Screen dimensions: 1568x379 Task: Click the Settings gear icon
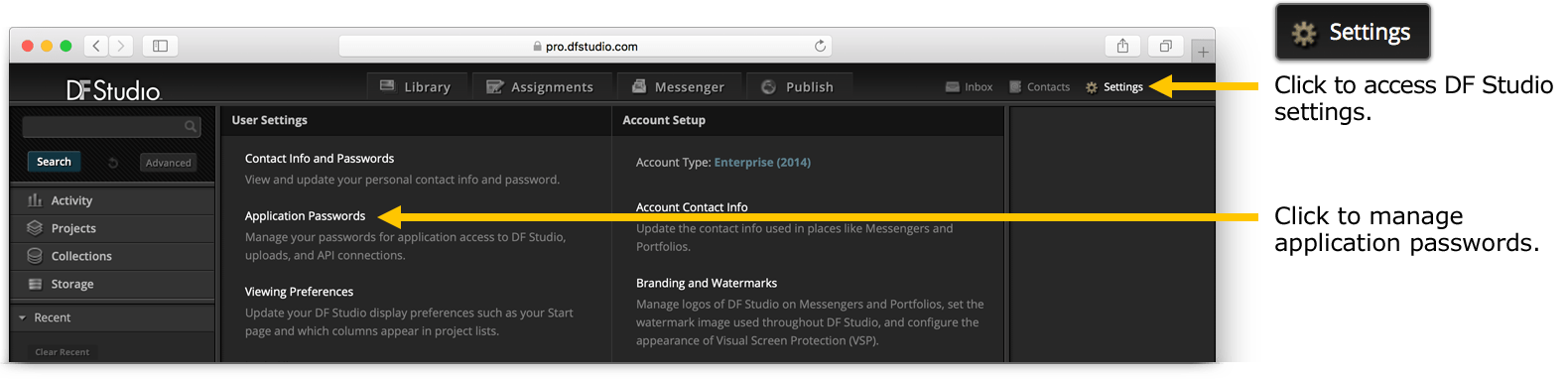pyautogui.click(x=1092, y=87)
